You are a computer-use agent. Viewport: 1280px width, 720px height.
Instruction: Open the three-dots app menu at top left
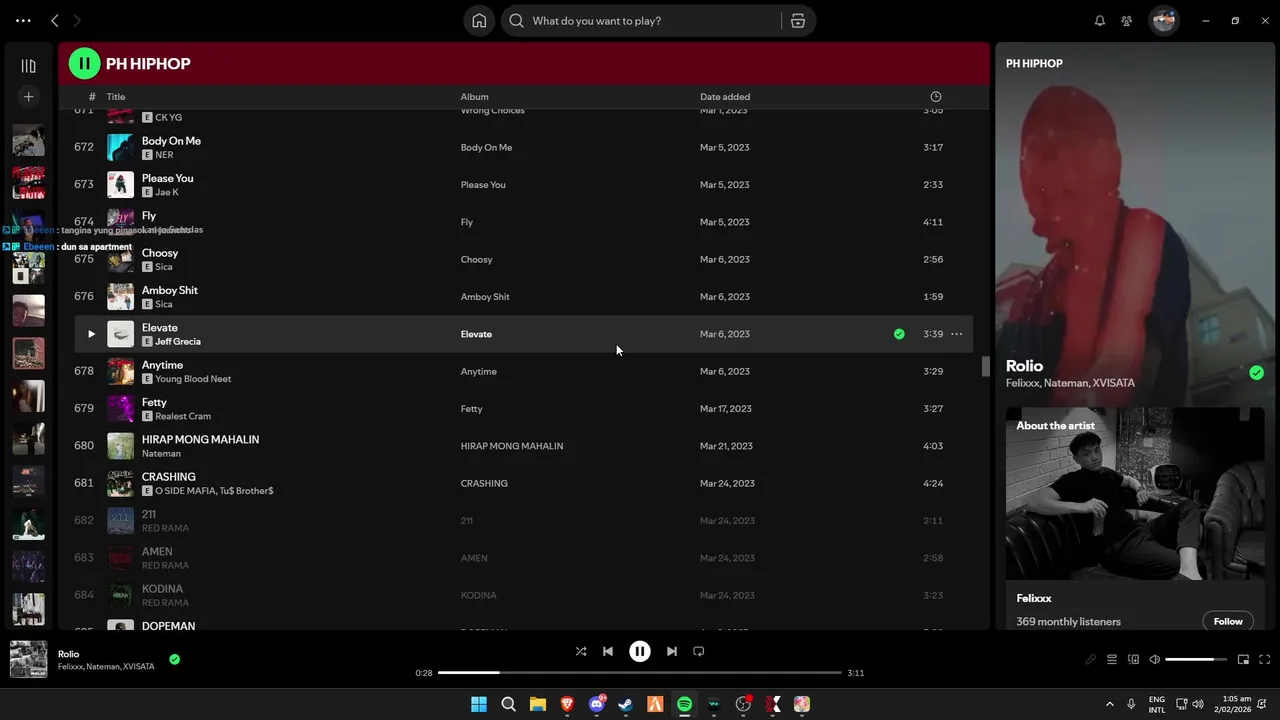(x=23, y=20)
